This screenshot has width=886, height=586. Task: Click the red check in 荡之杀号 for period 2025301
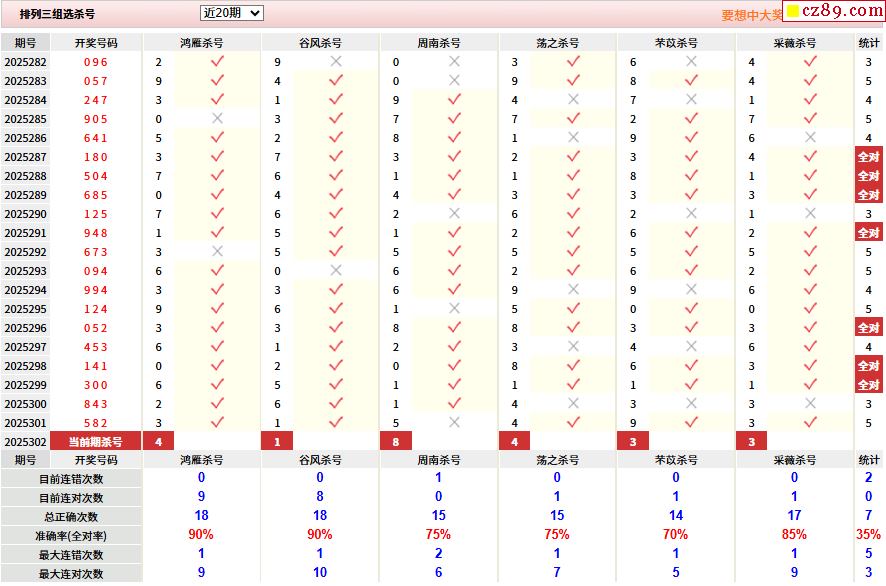point(573,422)
